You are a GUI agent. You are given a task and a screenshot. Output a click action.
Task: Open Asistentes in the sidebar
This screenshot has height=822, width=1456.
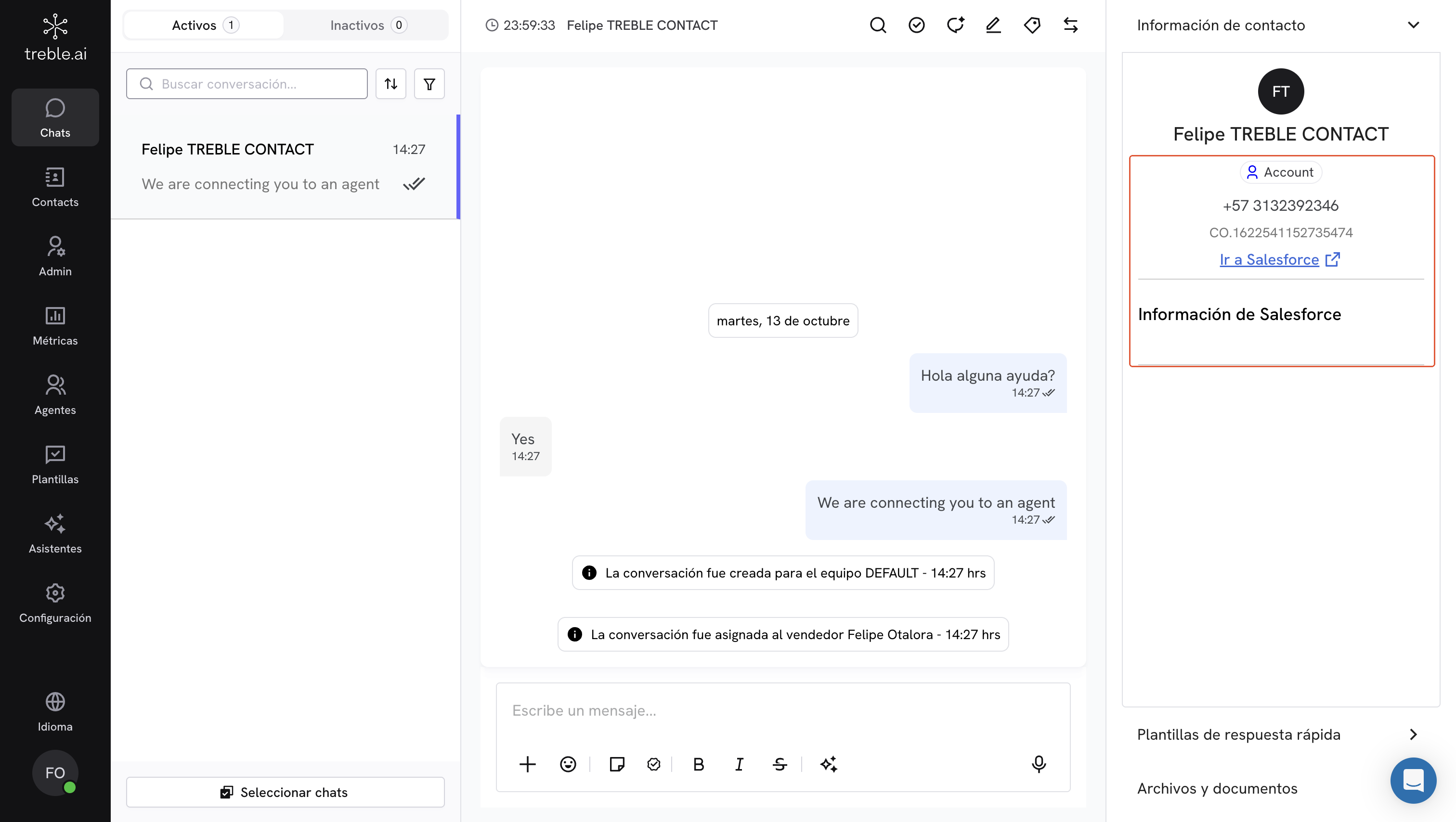pyautogui.click(x=55, y=533)
